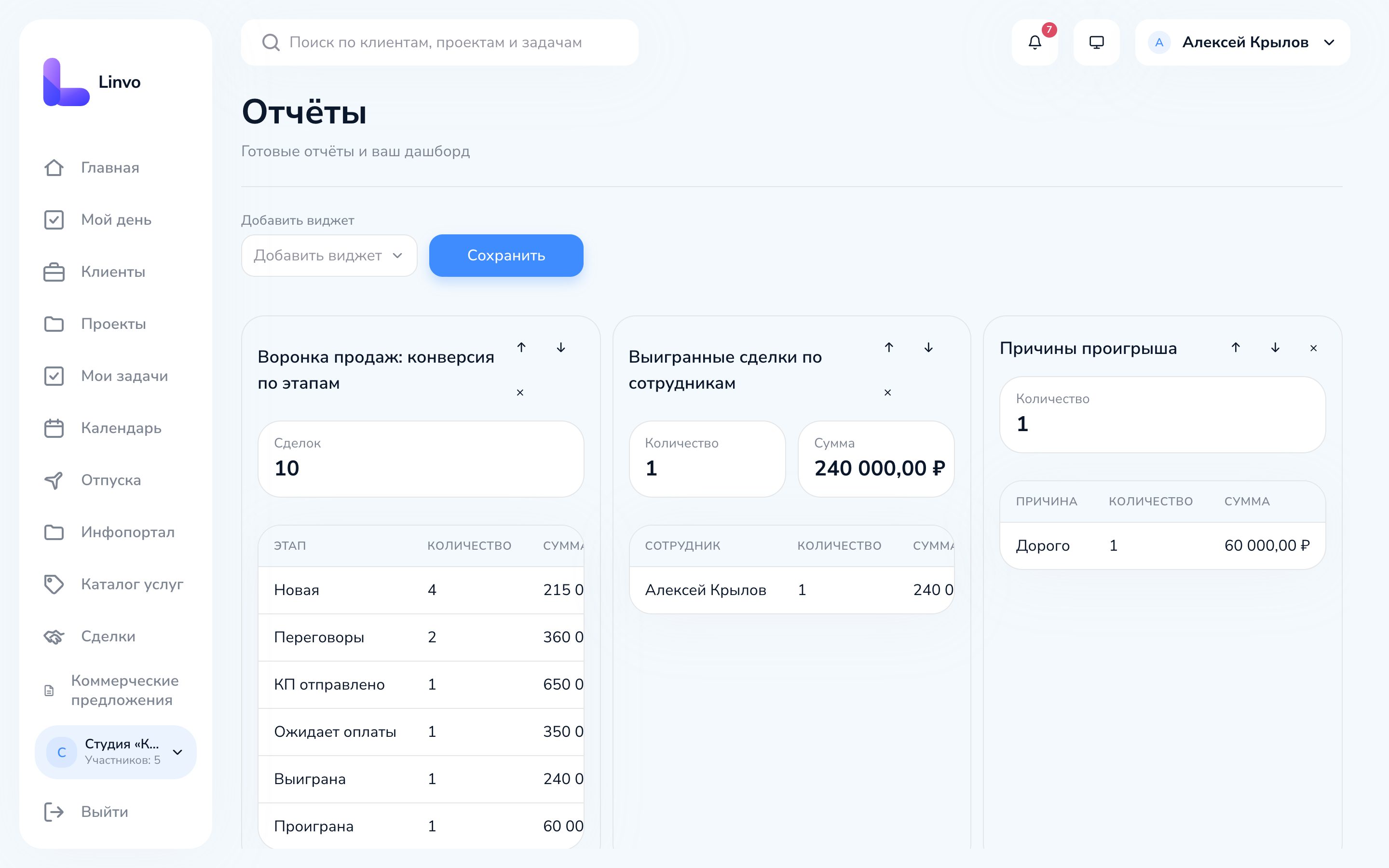Move the Причины проигрыша widget up
1389x868 pixels.
click(1236, 347)
